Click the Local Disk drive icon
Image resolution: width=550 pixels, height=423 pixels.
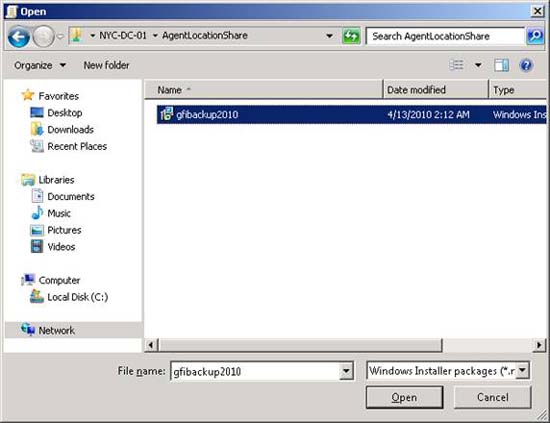click(x=37, y=297)
